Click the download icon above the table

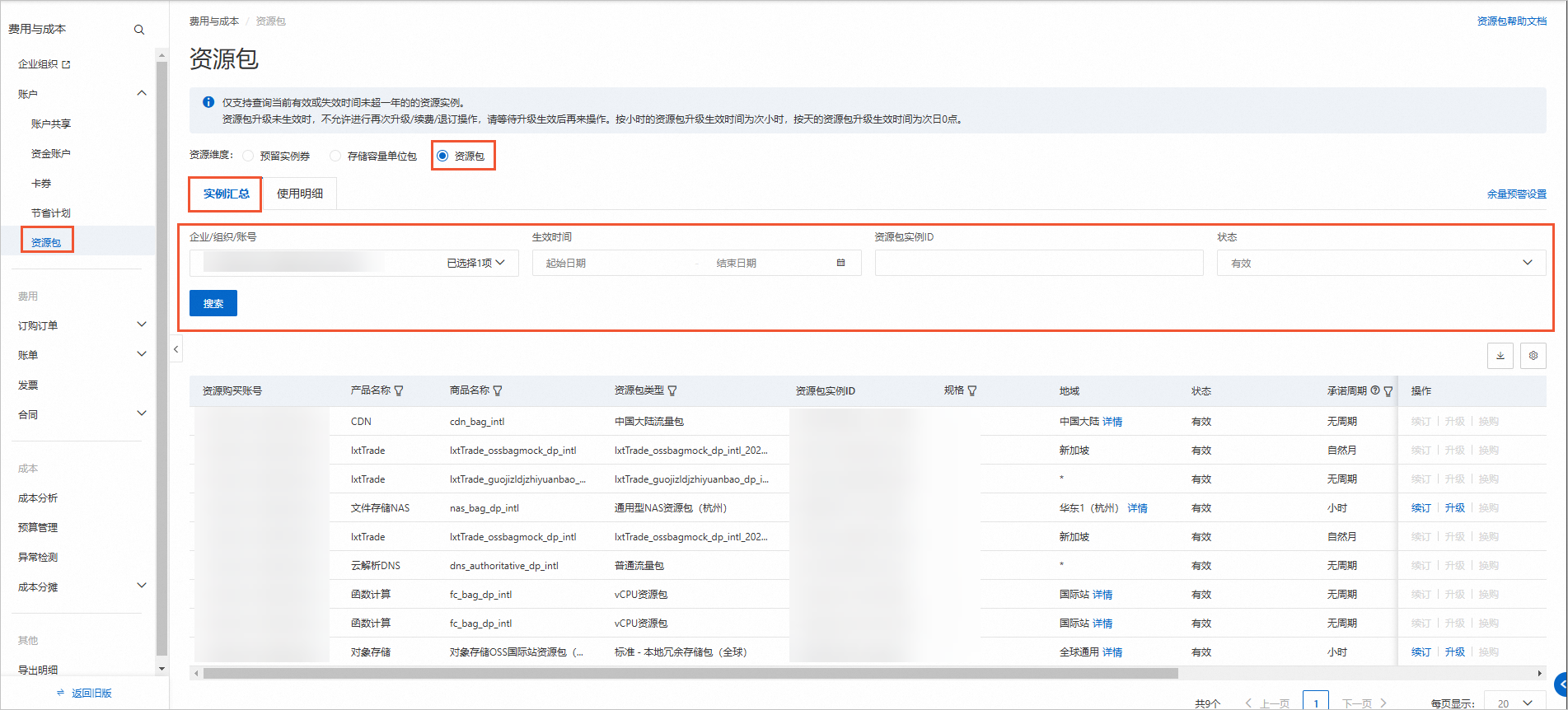coord(1500,356)
